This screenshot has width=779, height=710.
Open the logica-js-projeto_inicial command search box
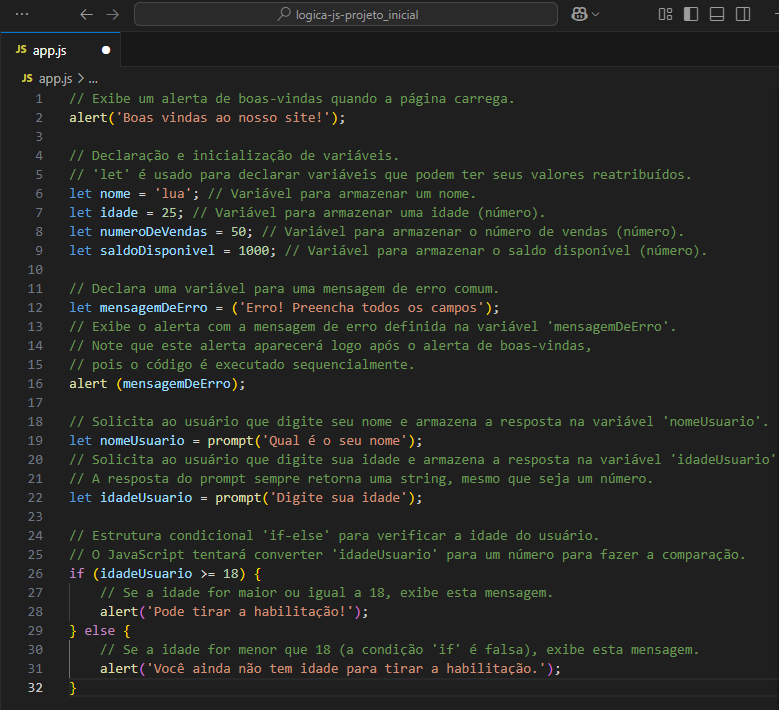point(346,14)
